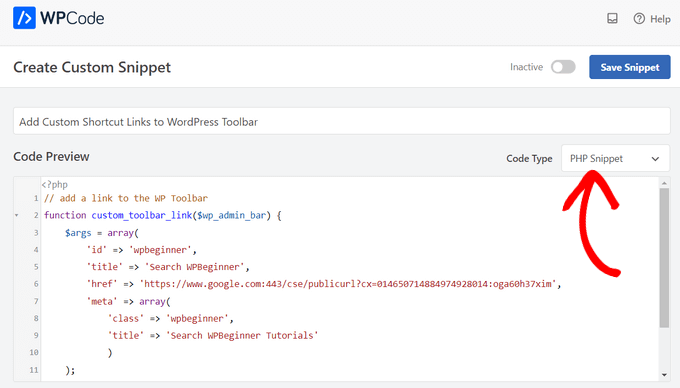Click the comment on line 1

[x=126, y=198]
